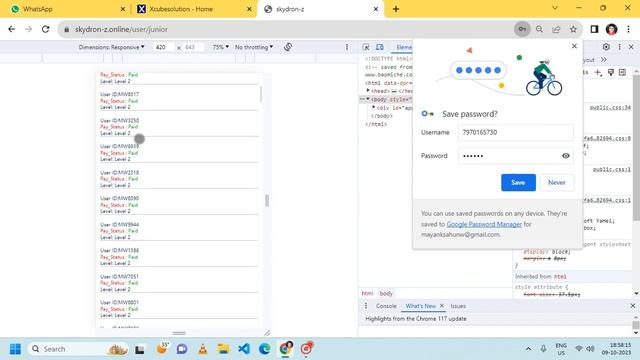
Task: Click the body breadcrumb in DevTools
Action: tap(386, 293)
